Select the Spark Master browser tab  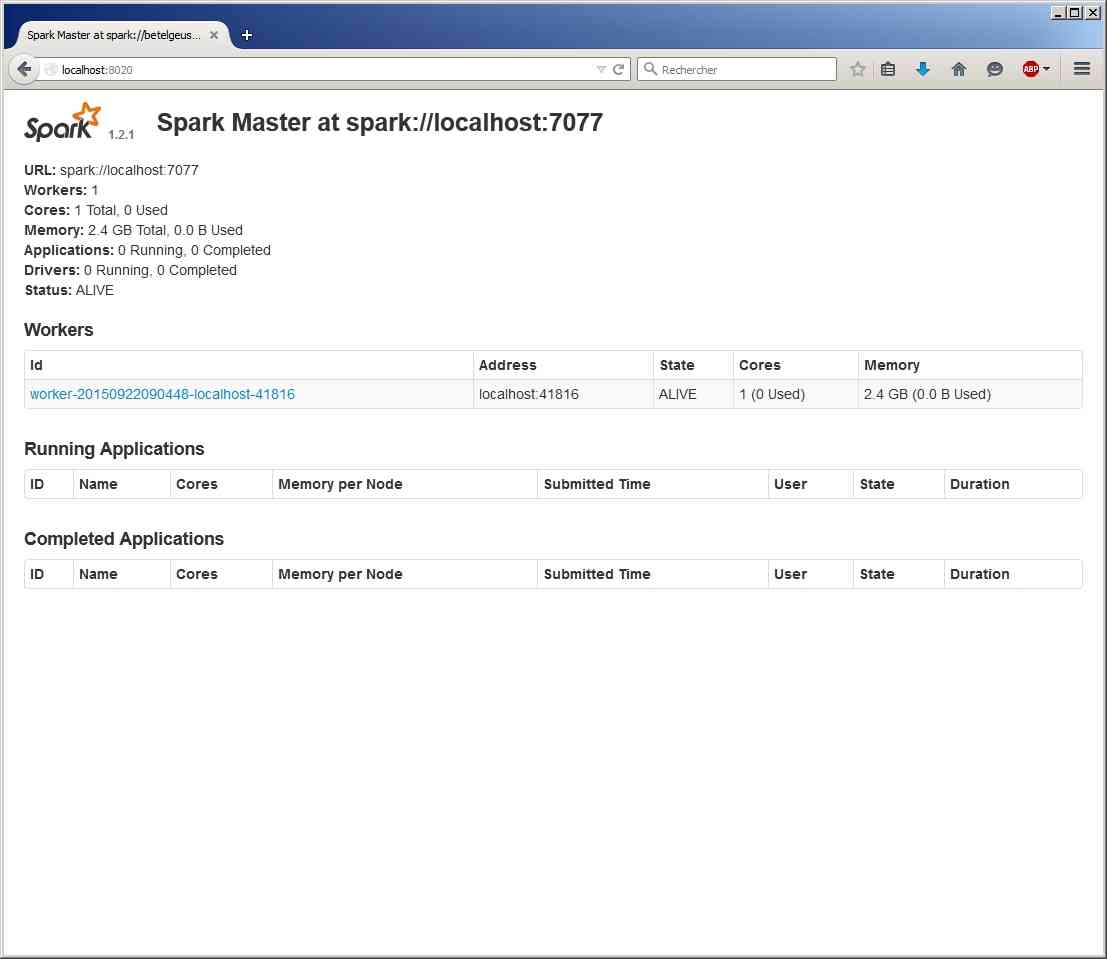pyautogui.click(x=113, y=35)
